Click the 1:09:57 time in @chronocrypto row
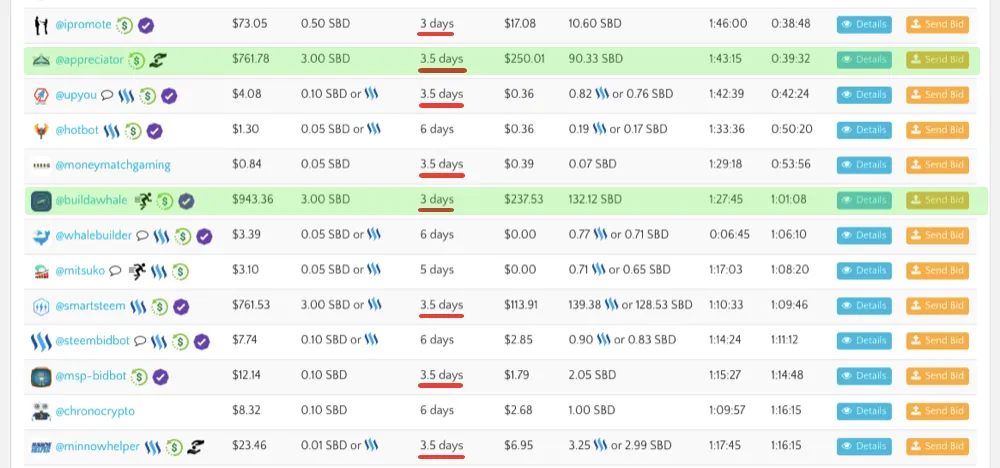The height and width of the screenshot is (468, 1000). (726, 411)
